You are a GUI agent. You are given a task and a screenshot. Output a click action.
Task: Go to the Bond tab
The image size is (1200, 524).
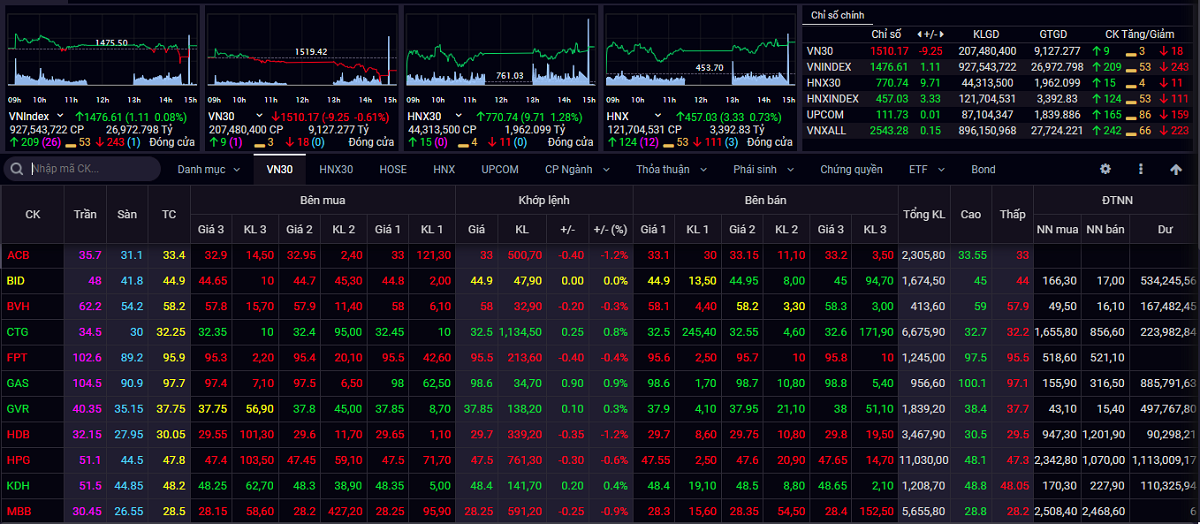point(983,169)
